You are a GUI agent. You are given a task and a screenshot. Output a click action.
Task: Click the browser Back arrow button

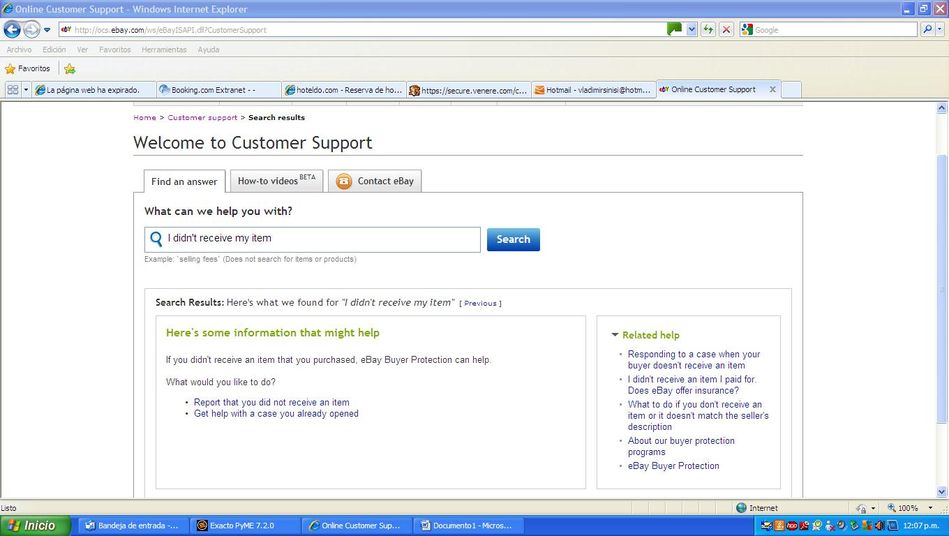pyautogui.click(x=12, y=29)
